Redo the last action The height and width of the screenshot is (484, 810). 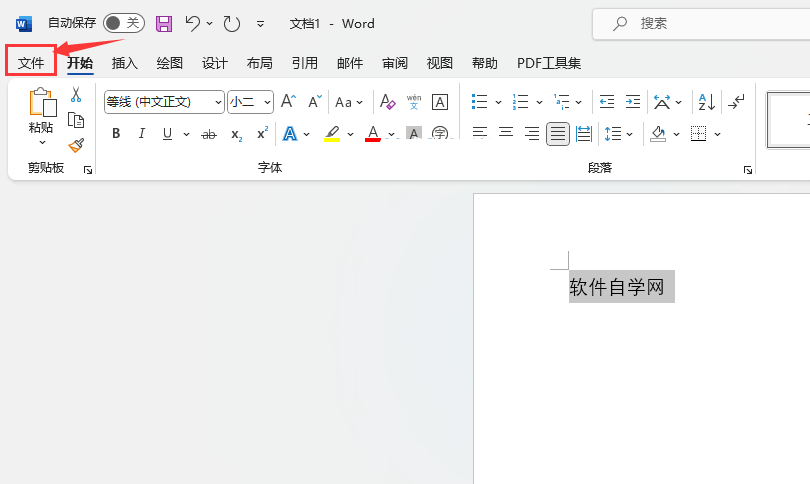231,24
